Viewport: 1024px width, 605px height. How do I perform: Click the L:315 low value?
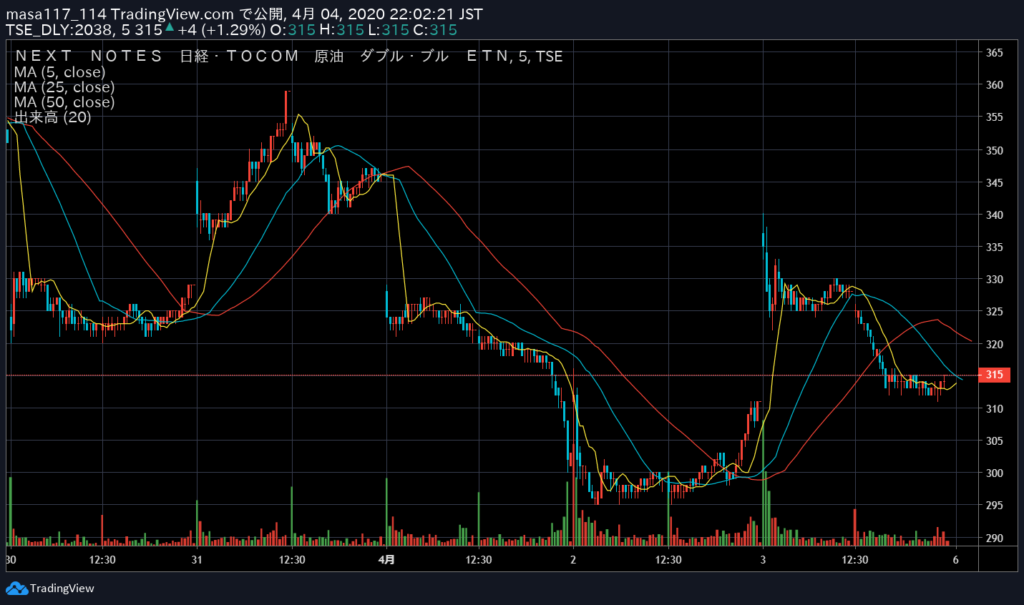[387, 30]
